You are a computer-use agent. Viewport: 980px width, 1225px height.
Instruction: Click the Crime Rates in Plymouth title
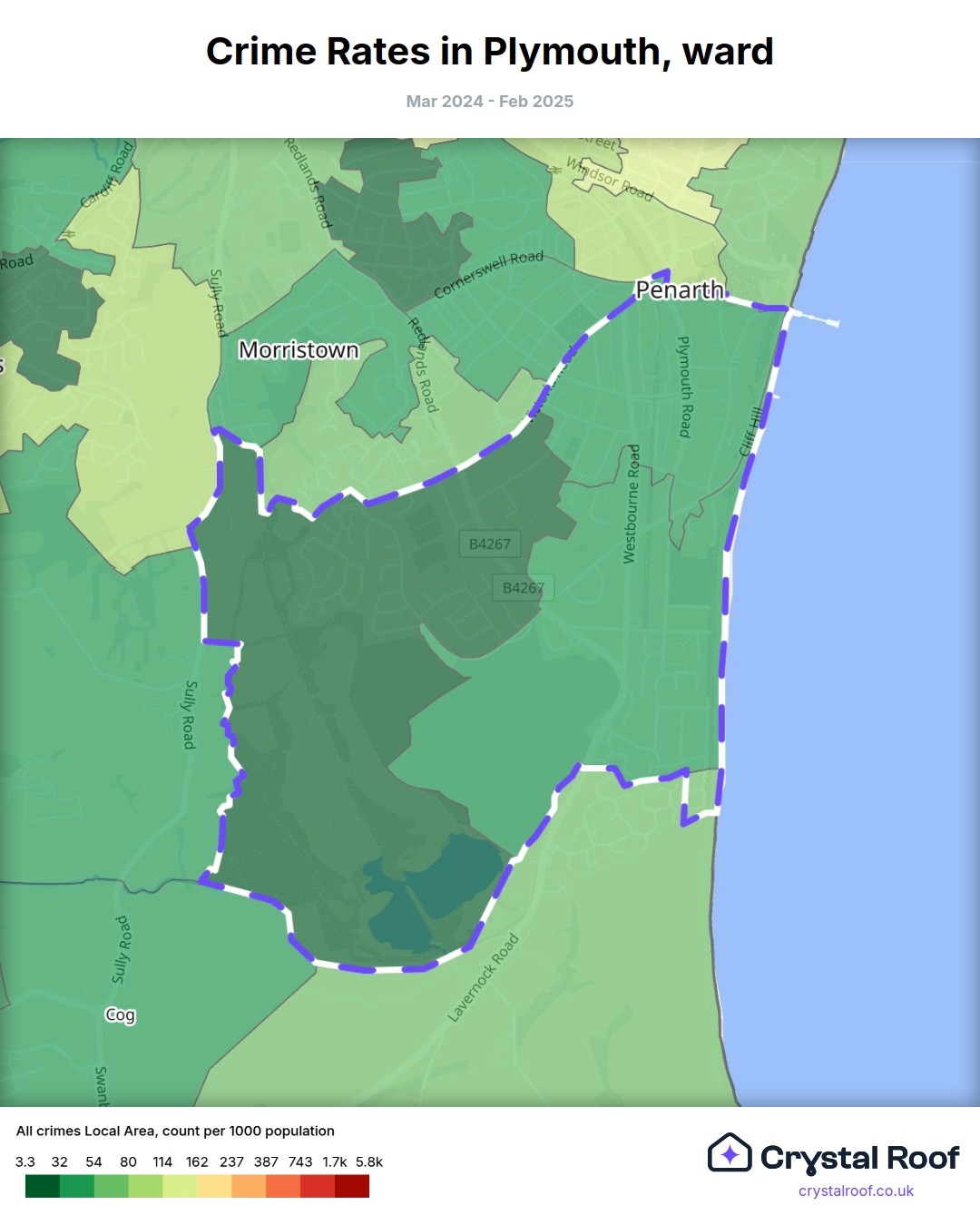tap(490, 52)
